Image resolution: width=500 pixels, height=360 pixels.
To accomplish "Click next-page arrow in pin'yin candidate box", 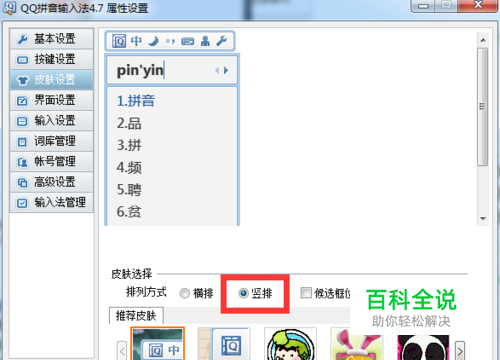I will point(226,70).
